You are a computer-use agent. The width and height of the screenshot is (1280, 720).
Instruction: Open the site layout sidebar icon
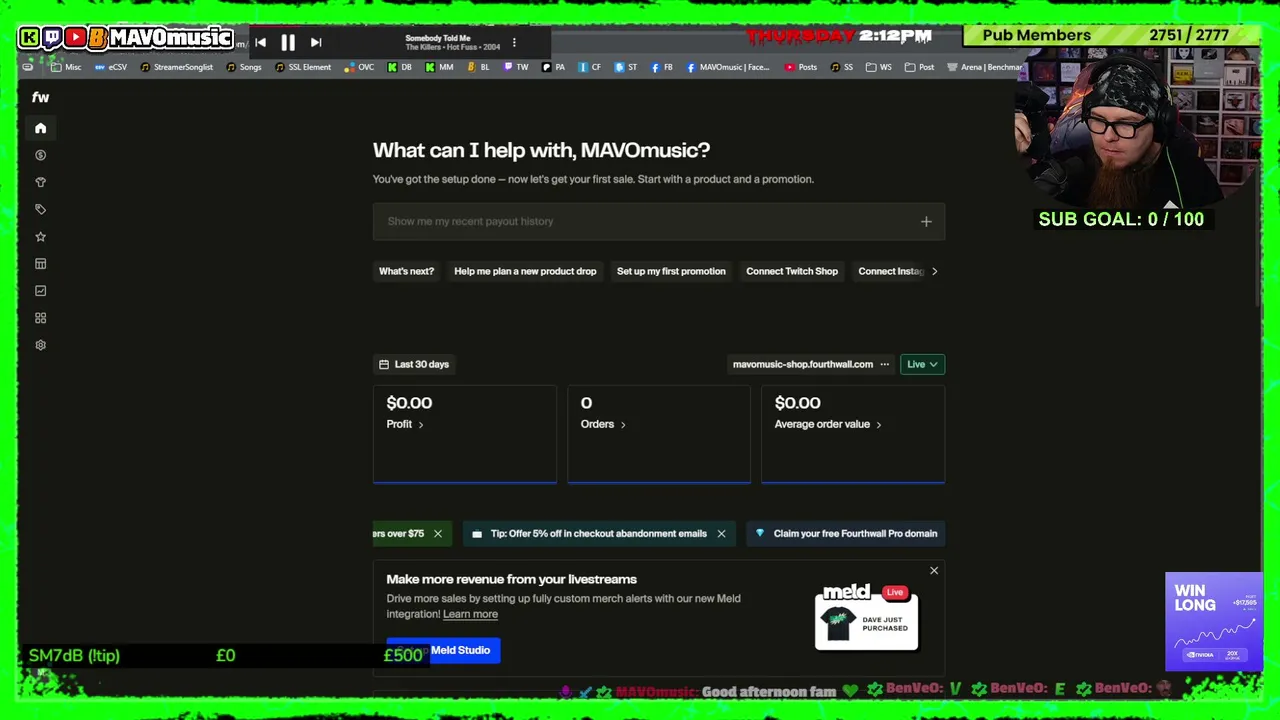click(x=40, y=264)
